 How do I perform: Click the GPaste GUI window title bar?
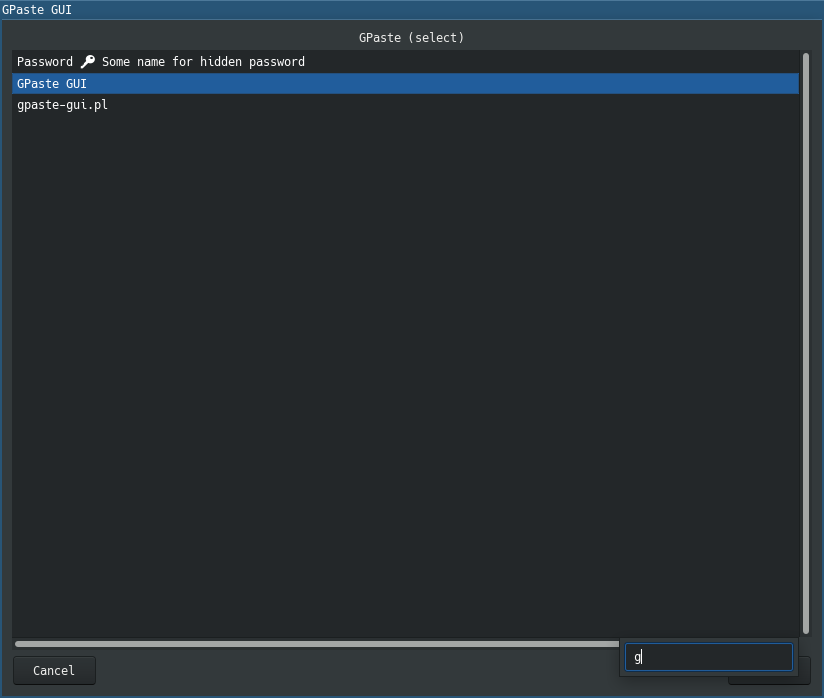click(x=412, y=9)
